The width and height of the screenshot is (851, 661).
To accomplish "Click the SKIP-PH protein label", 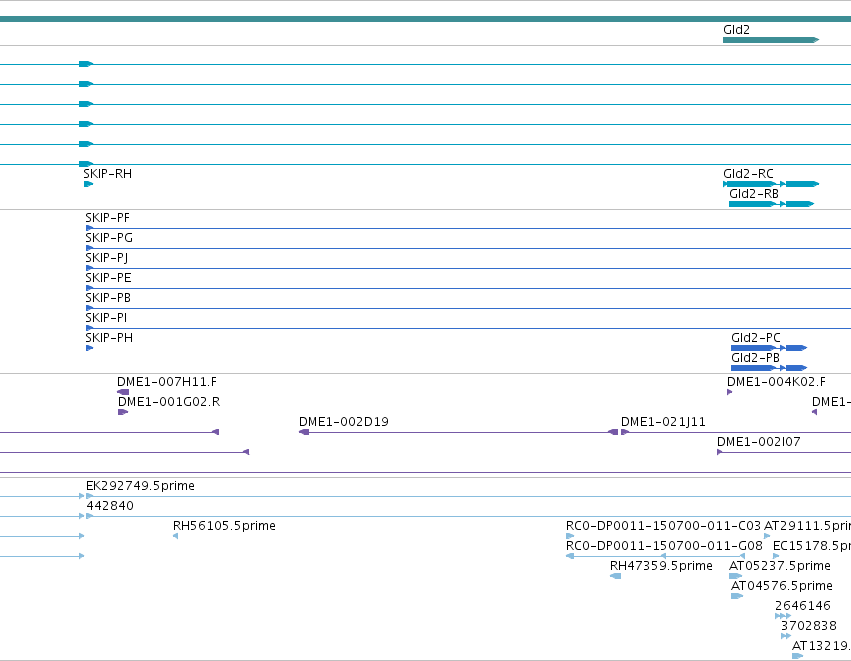I will click(x=109, y=338).
